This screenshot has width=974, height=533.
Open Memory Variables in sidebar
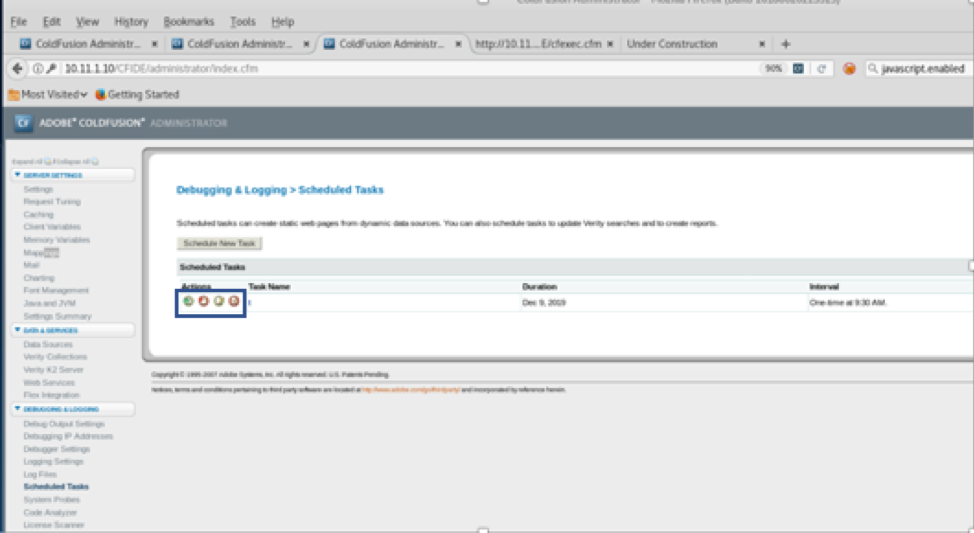pyautogui.click(x=57, y=240)
